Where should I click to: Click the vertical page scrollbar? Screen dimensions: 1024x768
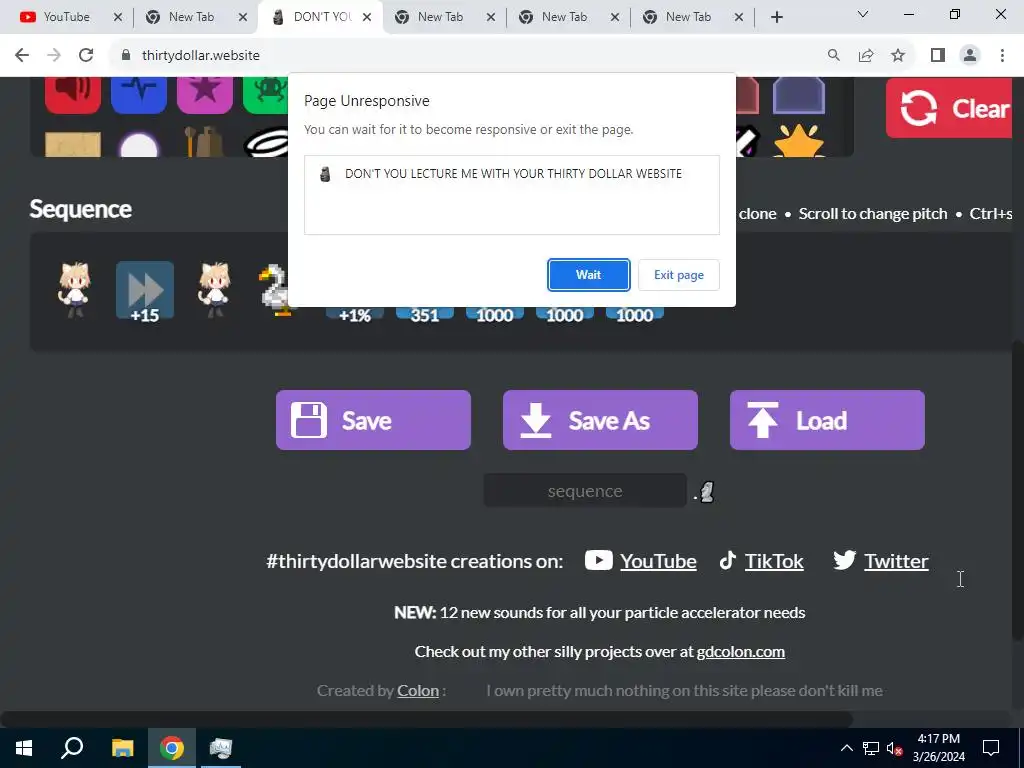[1017, 490]
